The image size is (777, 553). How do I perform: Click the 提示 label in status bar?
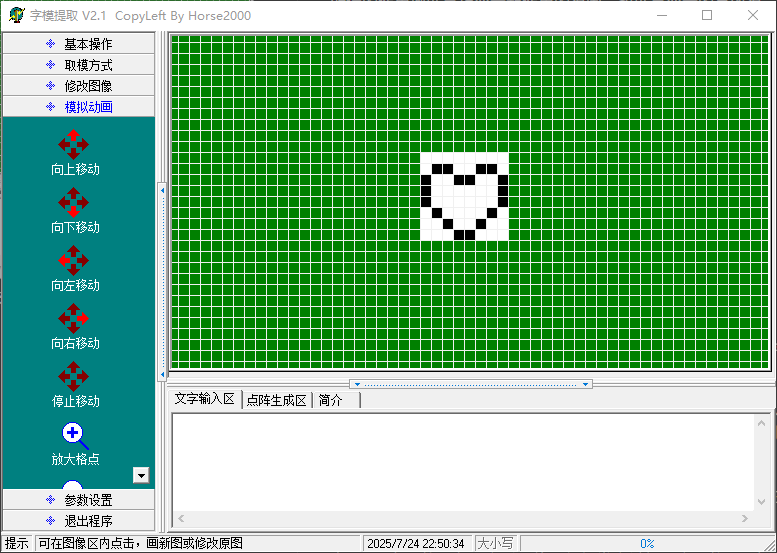click(17, 543)
